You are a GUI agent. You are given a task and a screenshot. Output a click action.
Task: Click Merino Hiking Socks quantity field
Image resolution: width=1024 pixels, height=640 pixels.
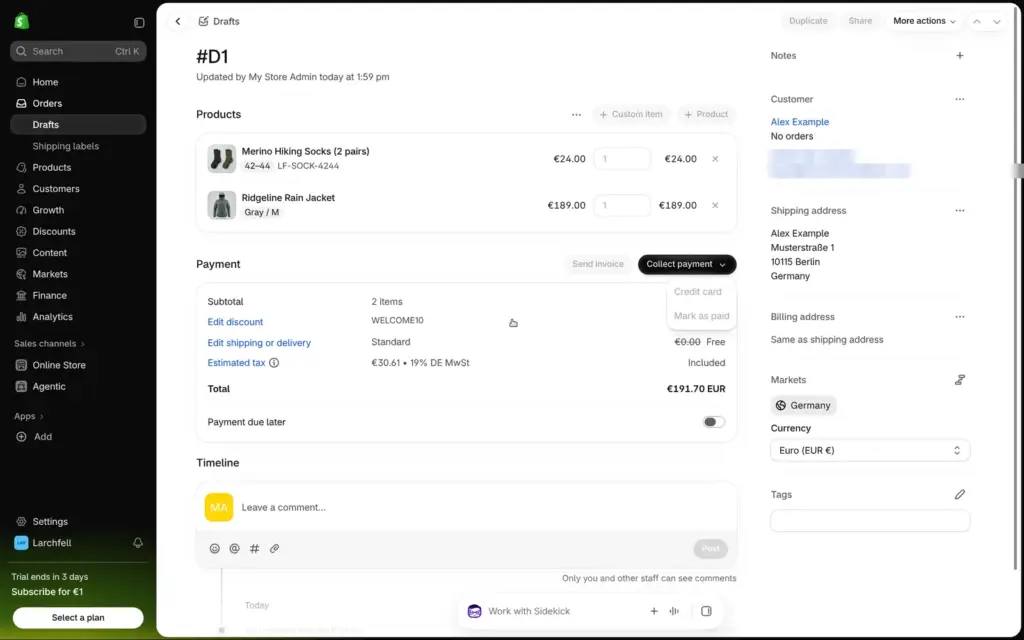[622, 159]
